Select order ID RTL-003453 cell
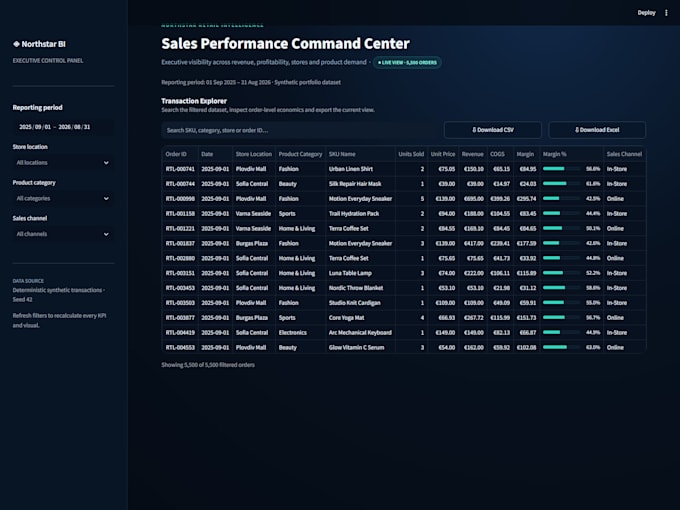This screenshot has height=510, width=680. point(180,288)
